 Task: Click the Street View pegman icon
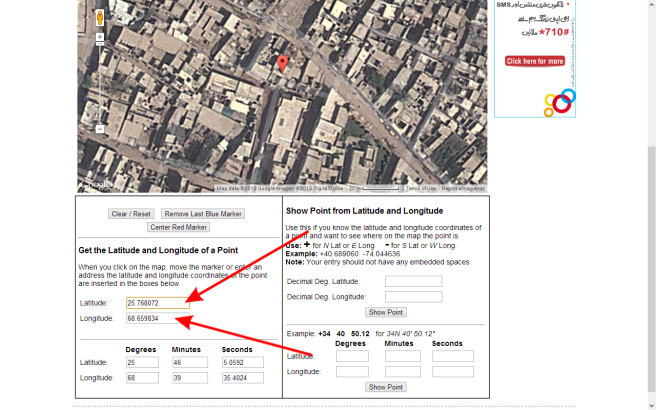pos(99,18)
